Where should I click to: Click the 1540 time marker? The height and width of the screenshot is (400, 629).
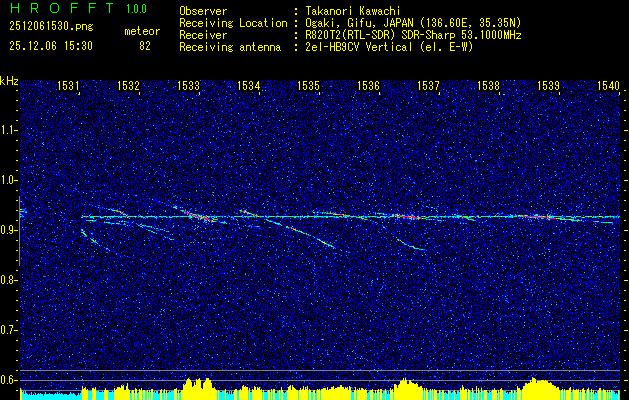608,85
